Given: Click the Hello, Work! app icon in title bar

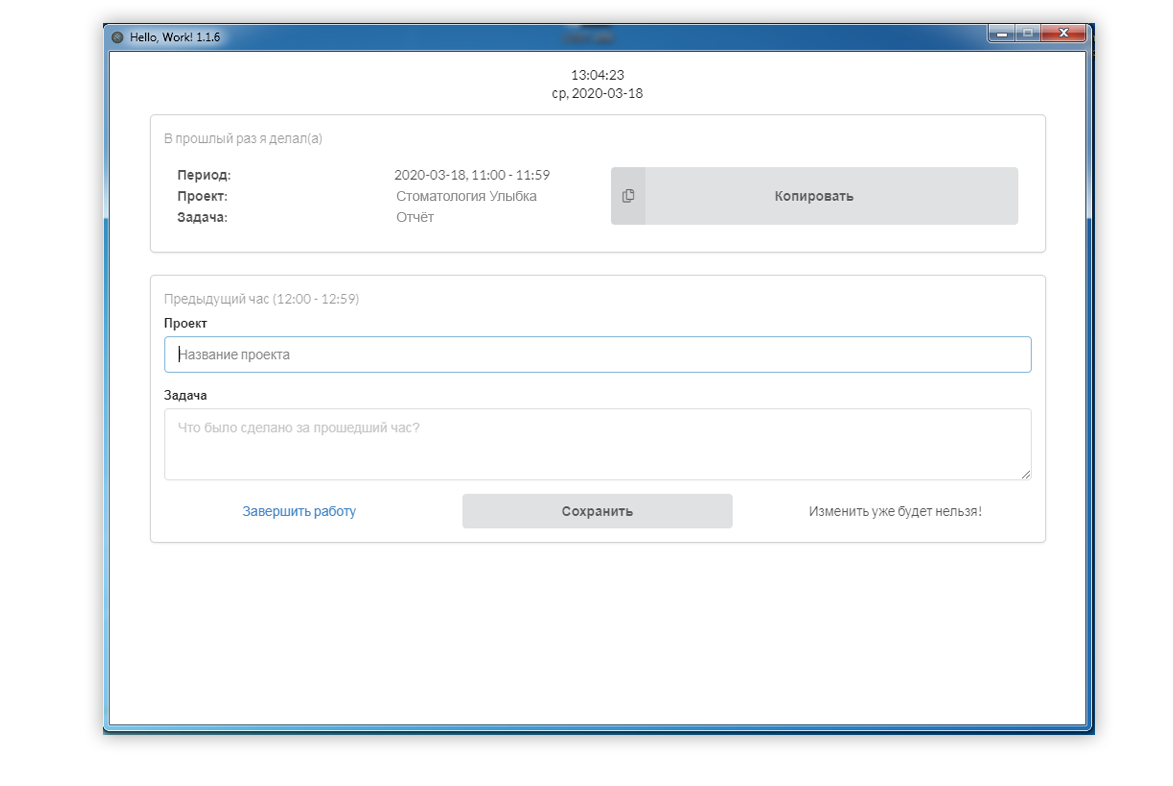Looking at the screenshot, I should click(x=117, y=37).
